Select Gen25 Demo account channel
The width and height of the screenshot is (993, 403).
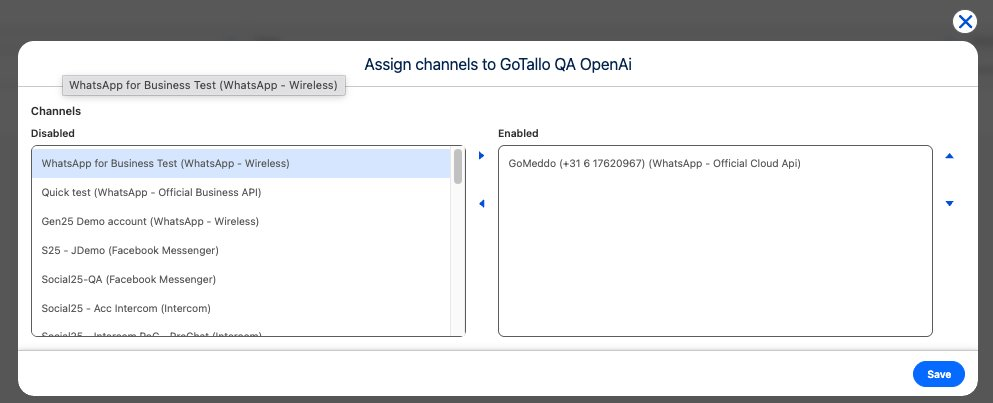[241, 222]
